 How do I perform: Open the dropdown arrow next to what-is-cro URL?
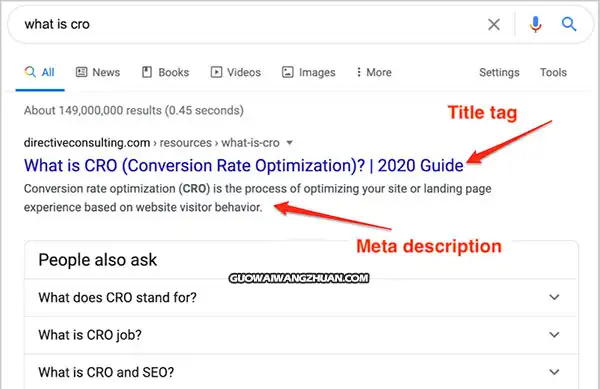(x=290, y=143)
